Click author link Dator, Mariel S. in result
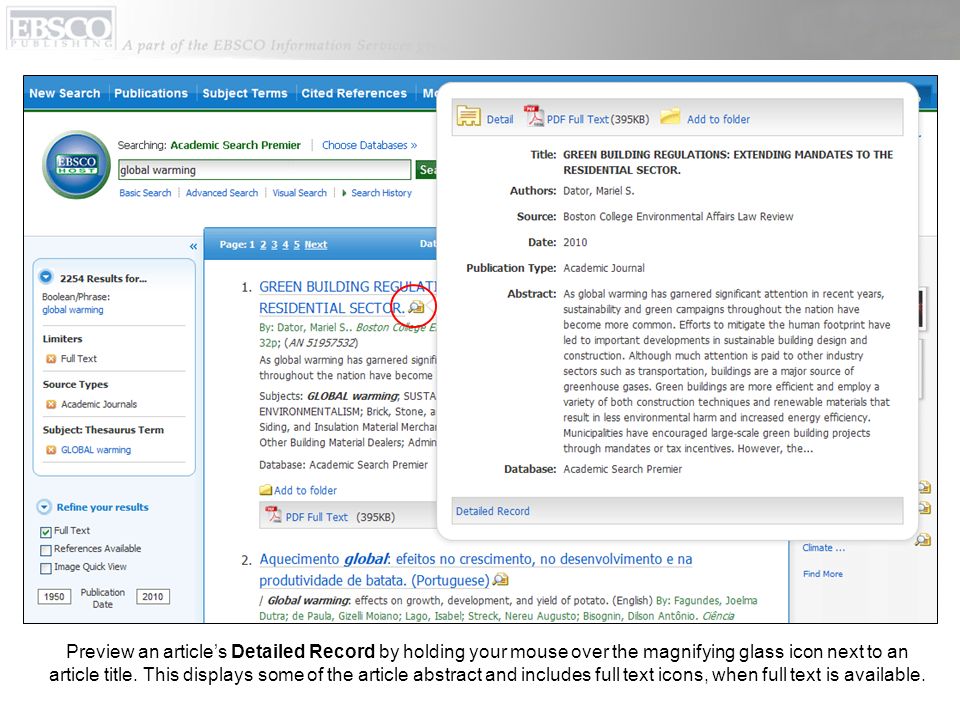Viewport: 960px width, 720px height. click(x=313, y=328)
